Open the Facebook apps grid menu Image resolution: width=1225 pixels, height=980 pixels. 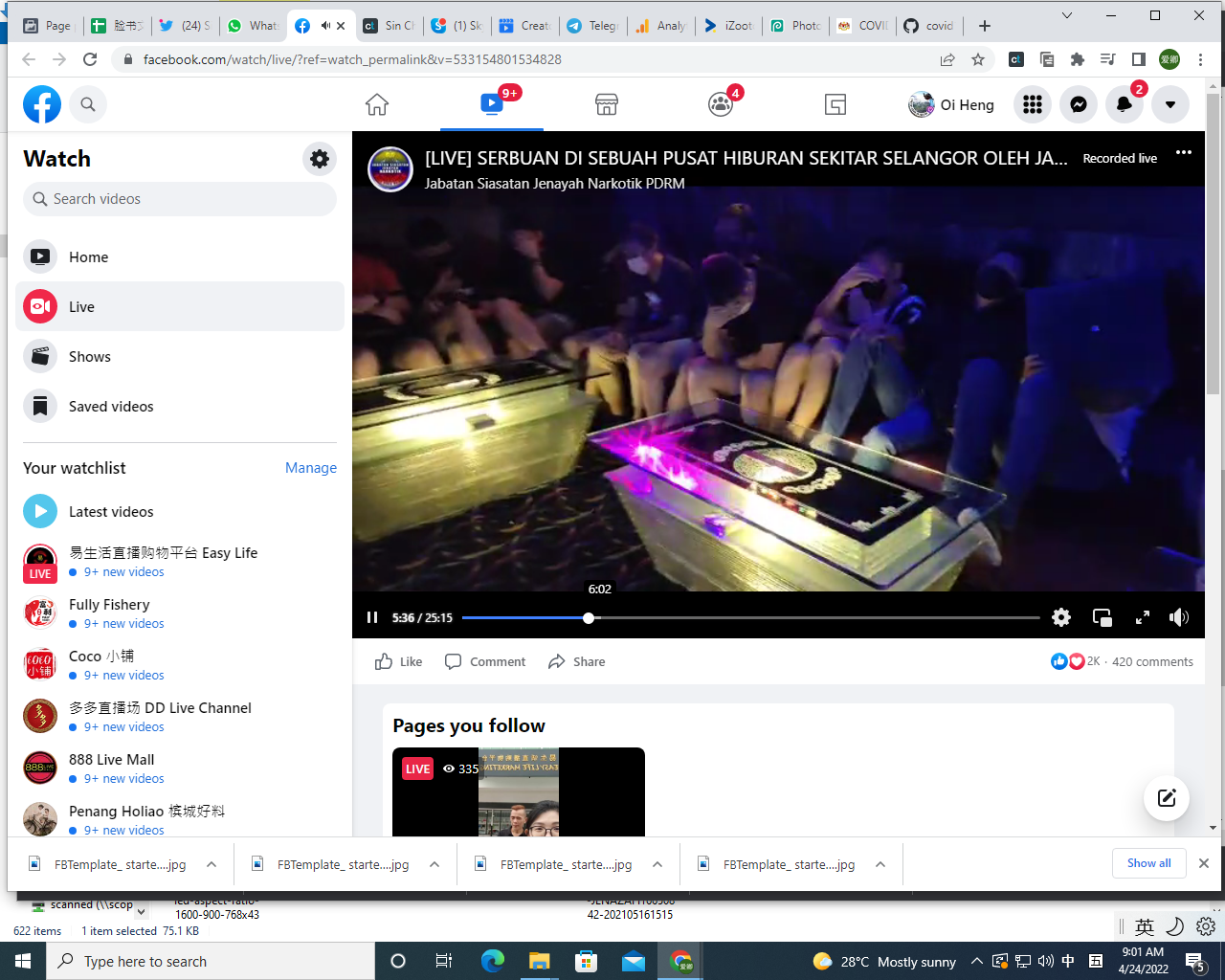pos(1033,105)
